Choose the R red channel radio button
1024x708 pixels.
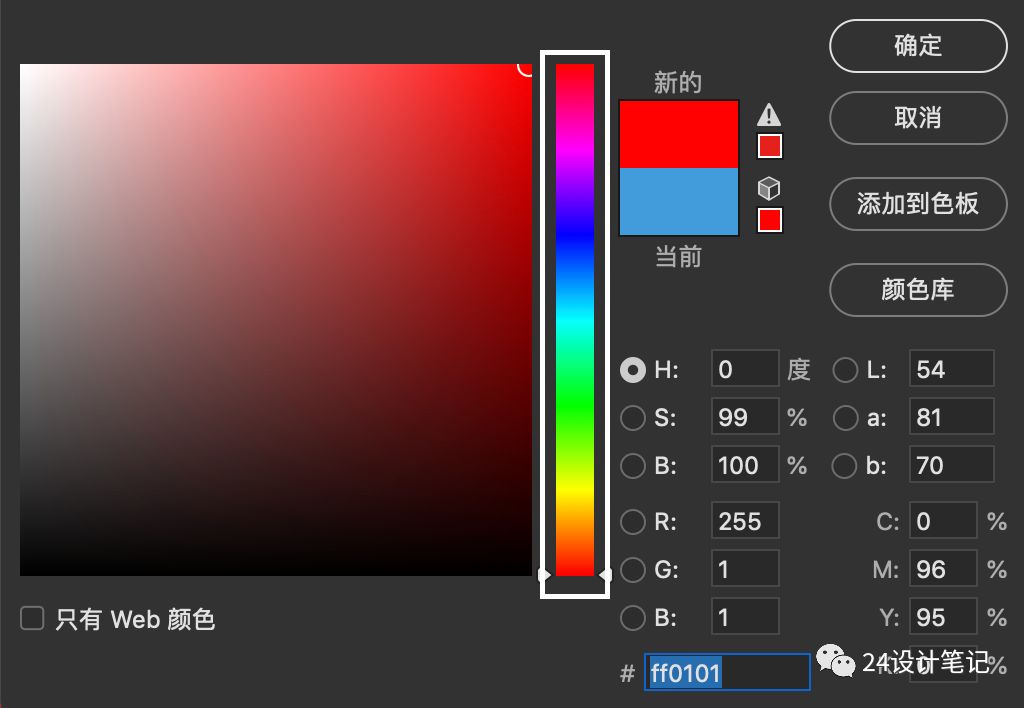633,521
